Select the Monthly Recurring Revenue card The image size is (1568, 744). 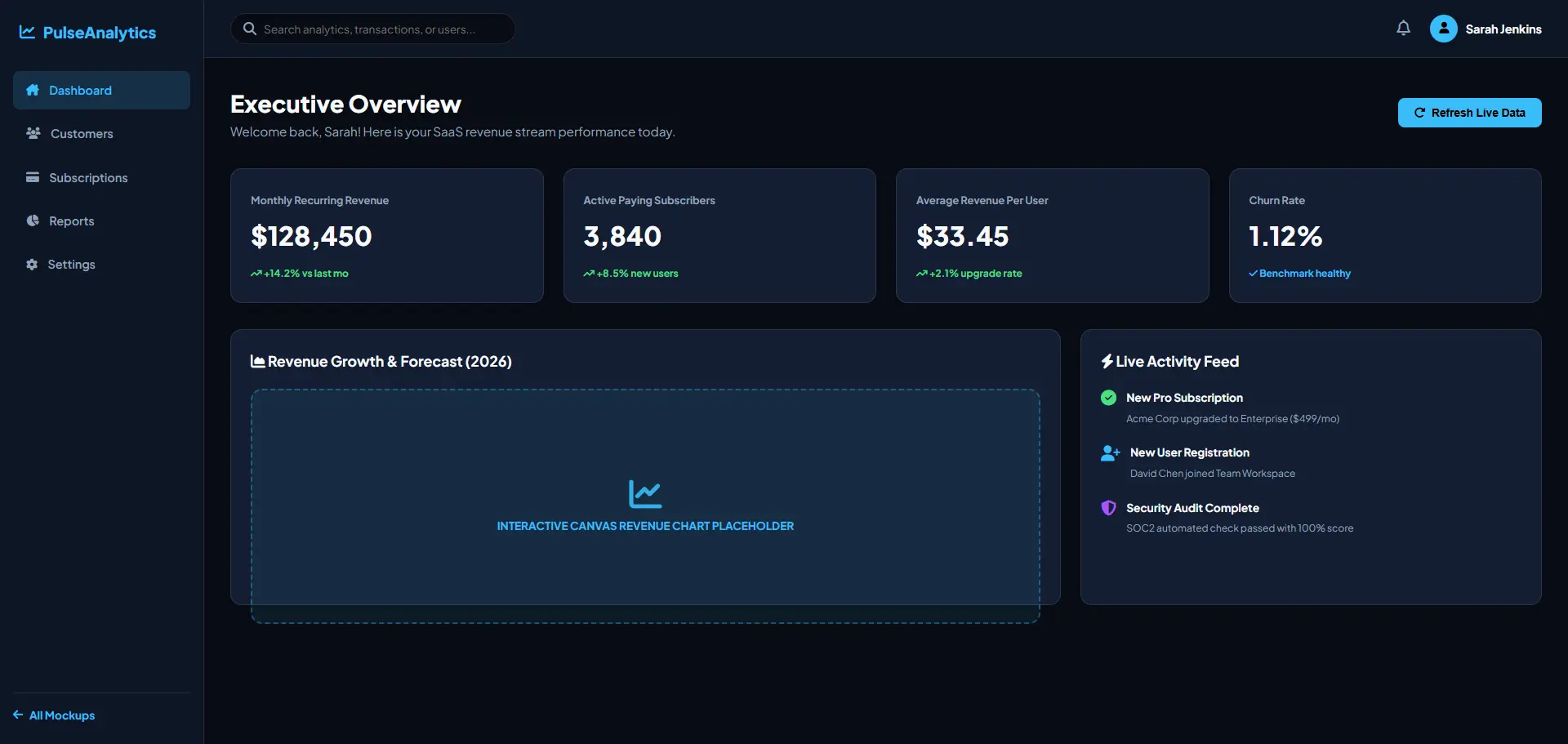(x=387, y=235)
